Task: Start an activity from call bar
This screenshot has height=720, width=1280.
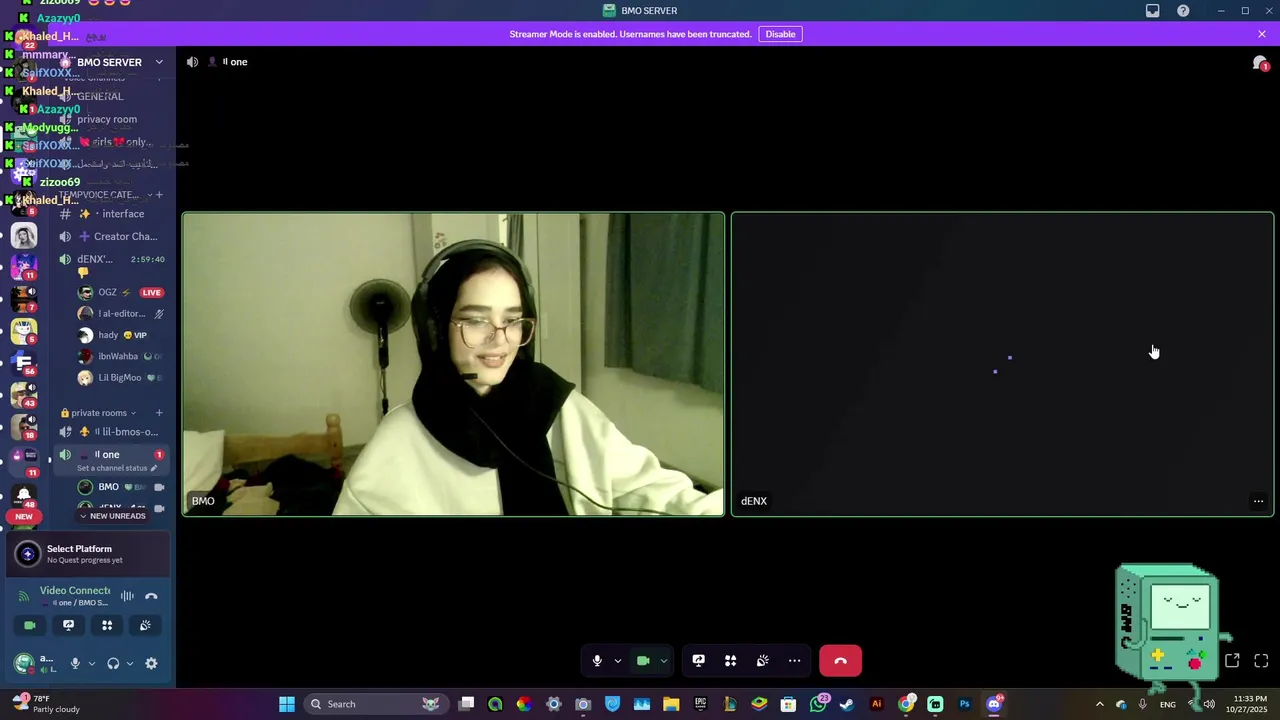Action: click(x=731, y=661)
